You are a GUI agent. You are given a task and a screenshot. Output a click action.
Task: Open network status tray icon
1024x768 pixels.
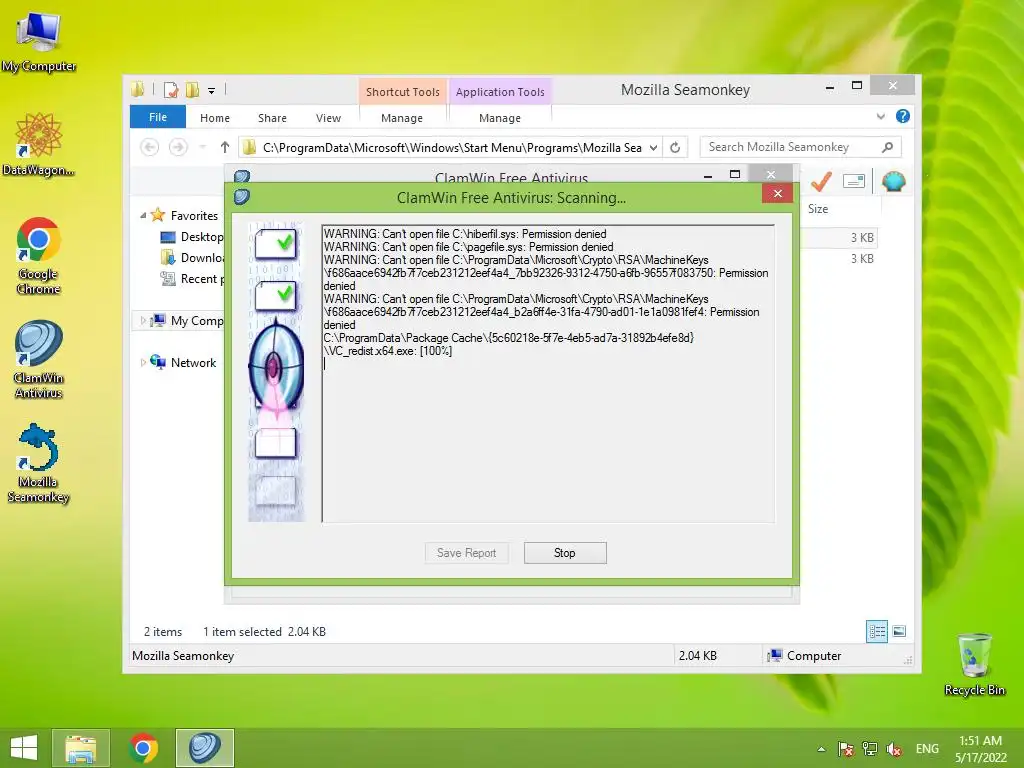click(870, 749)
